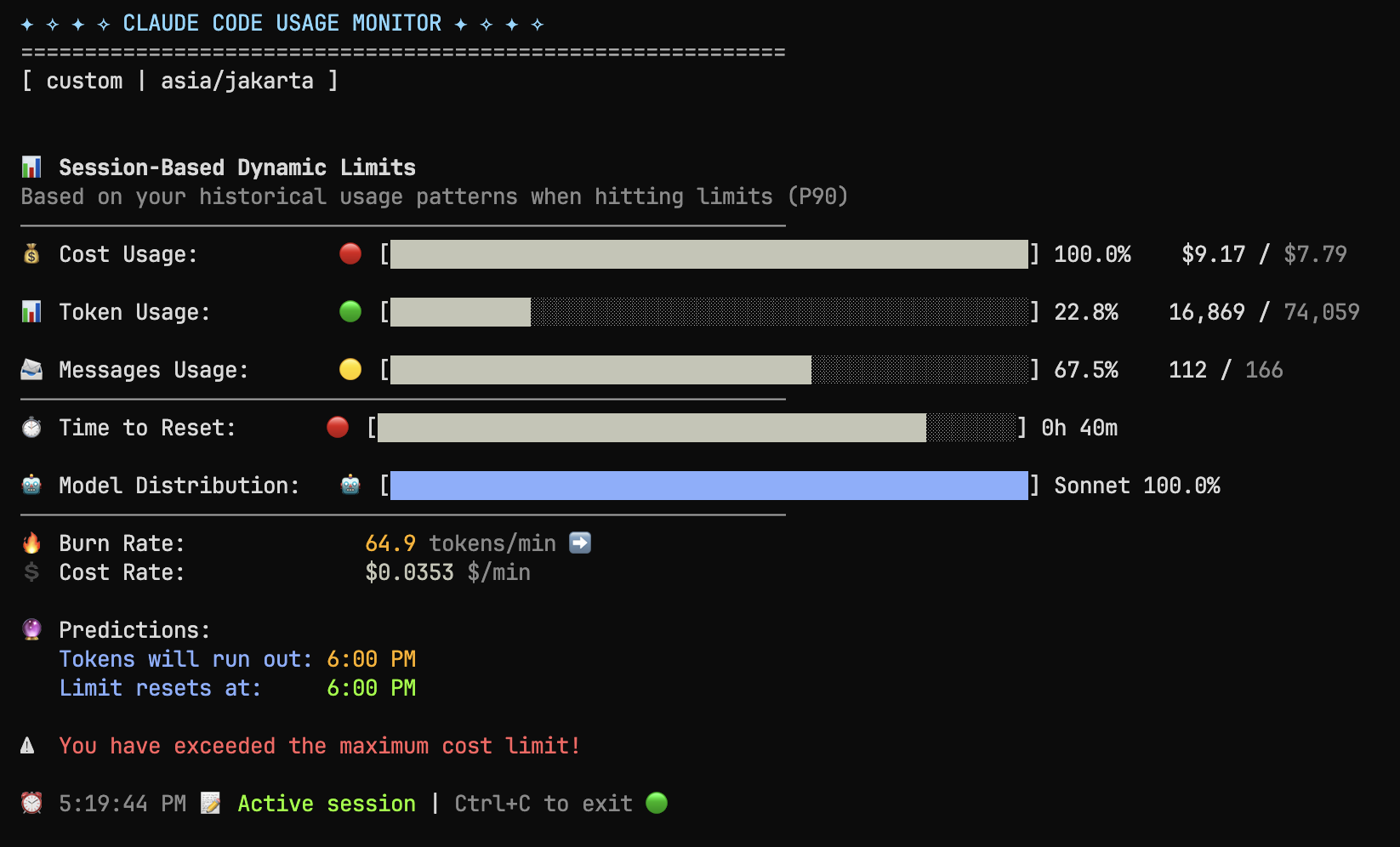Click the '74,059' token limit
Viewport: 1400px width, 847px height.
point(1322,312)
